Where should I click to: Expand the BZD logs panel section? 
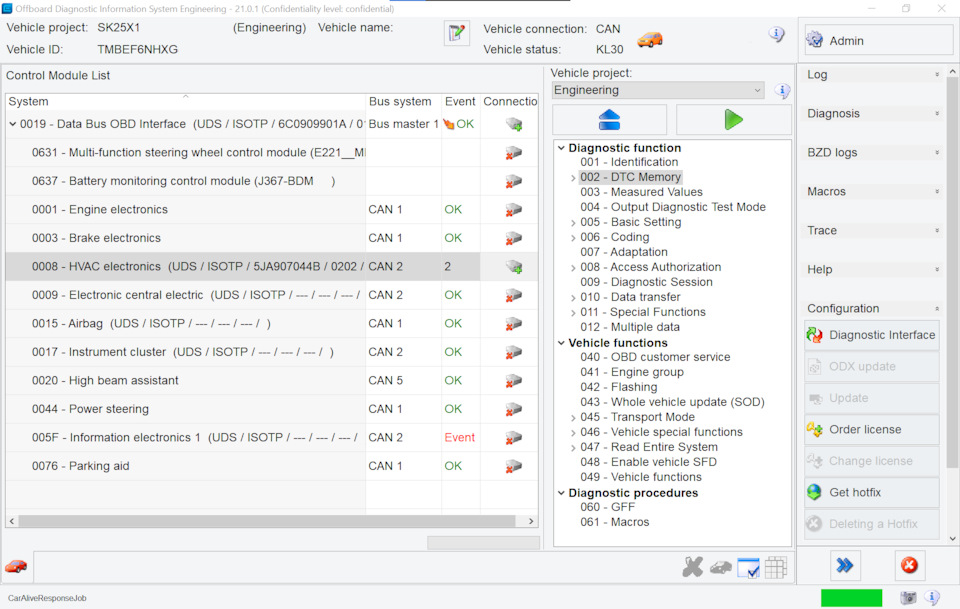[x=872, y=153]
